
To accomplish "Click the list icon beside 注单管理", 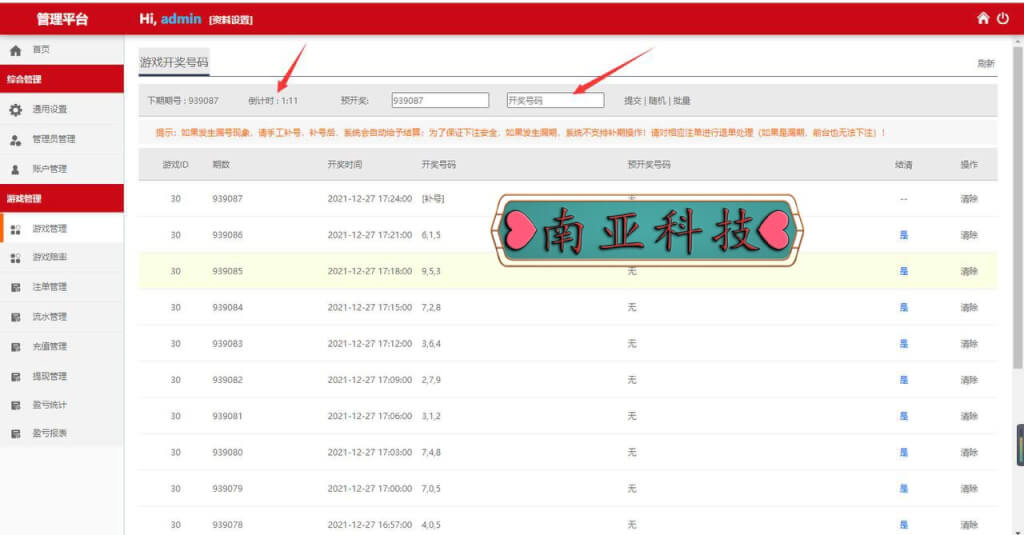I will pyautogui.click(x=16, y=287).
